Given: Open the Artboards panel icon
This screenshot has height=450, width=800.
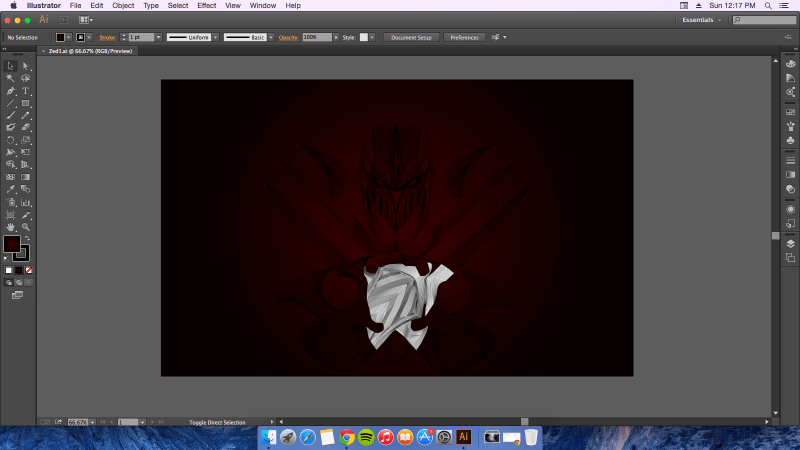Looking at the screenshot, I should click(x=790, y=258).
